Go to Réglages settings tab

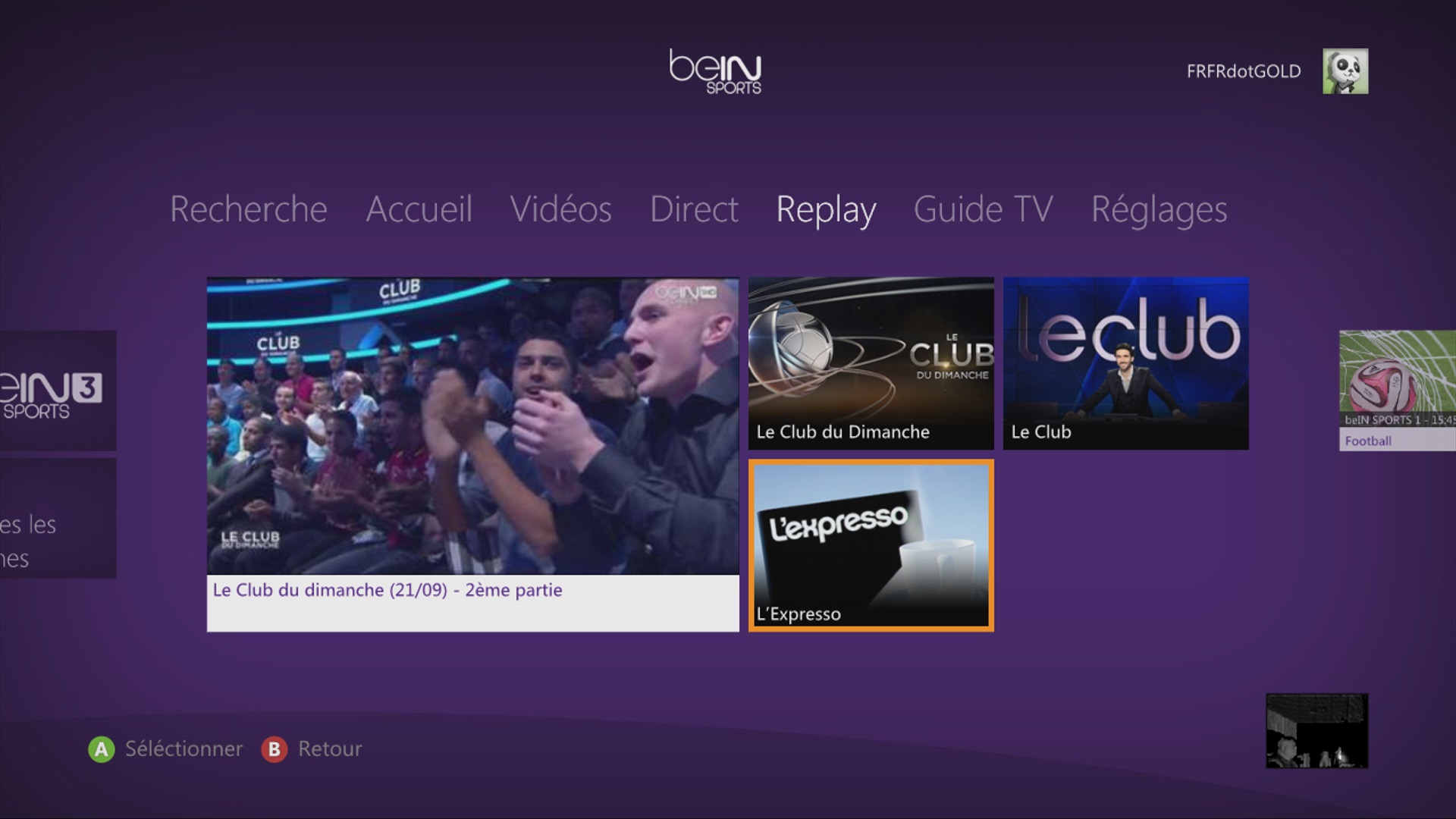(1159, 209)
